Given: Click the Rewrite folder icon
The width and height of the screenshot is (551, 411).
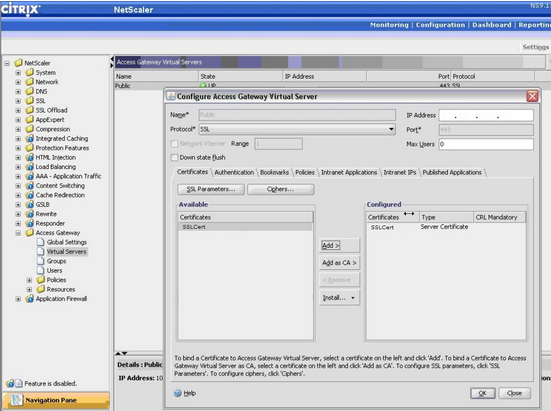Looking at the screenshot, I should coord(30,214).
